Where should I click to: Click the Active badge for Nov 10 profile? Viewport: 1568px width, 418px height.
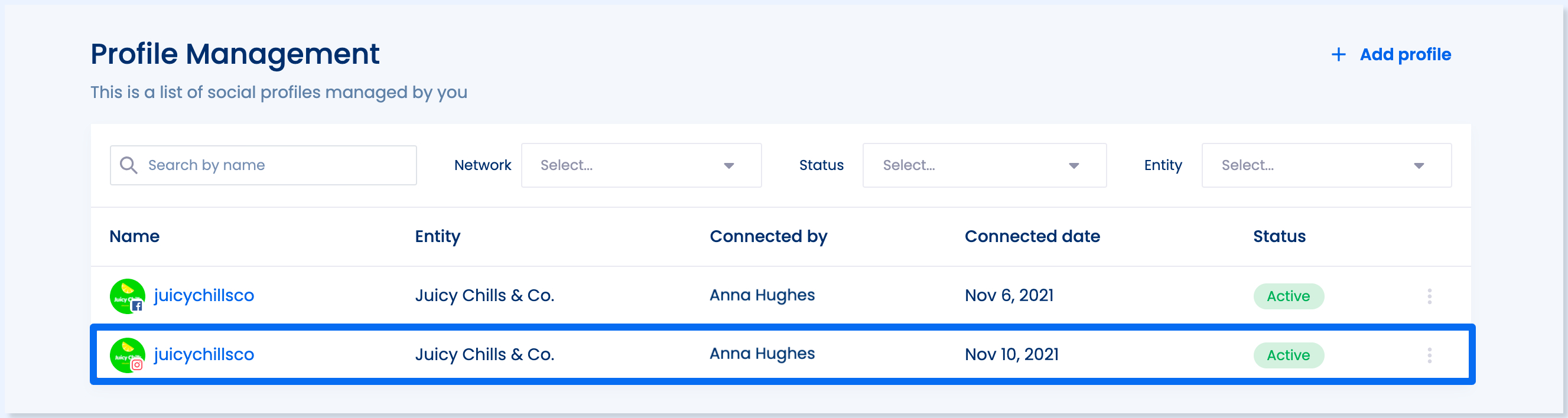1289,355
